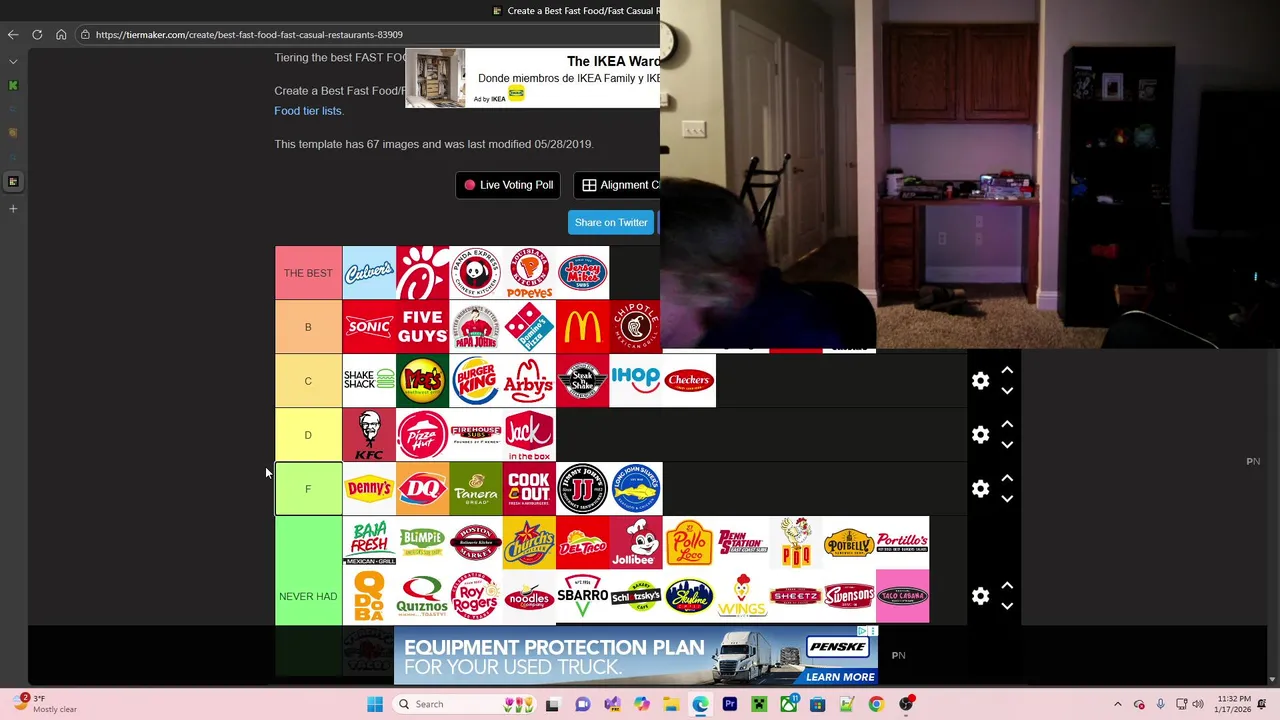This screenshot has width=1280, height=720.
Task: Pick the Jack in the Box tile
Action: pos(529,435)
